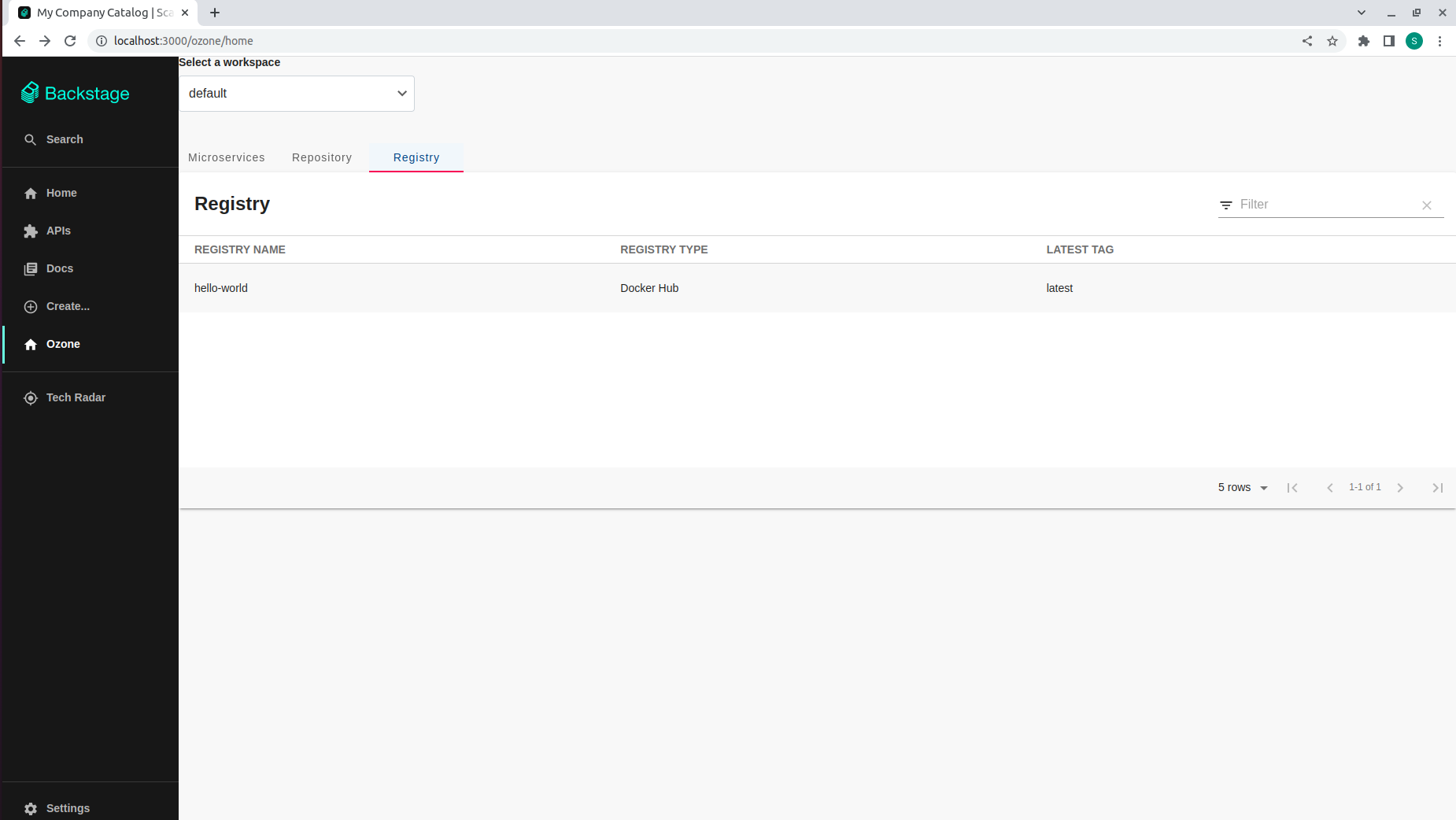The width and height of the screenshot is (1456, 820).
Task: Bookmark this page with star icon
Action: [x=1332, y=41]
